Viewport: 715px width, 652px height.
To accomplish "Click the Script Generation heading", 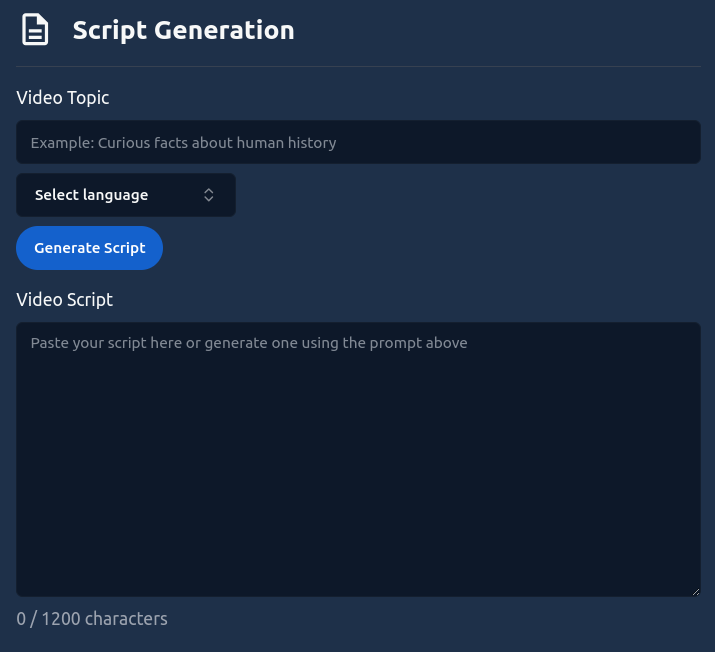I will (183, 30).
